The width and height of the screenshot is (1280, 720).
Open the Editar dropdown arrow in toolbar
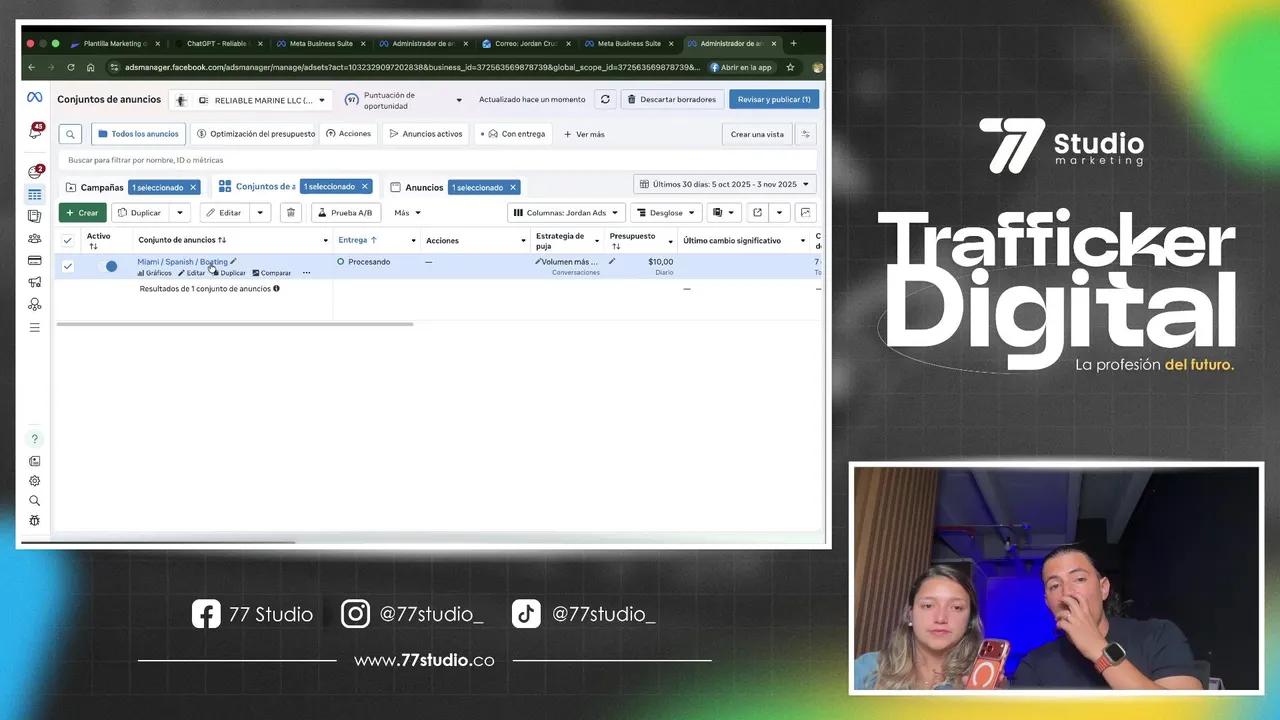[259, 212]
